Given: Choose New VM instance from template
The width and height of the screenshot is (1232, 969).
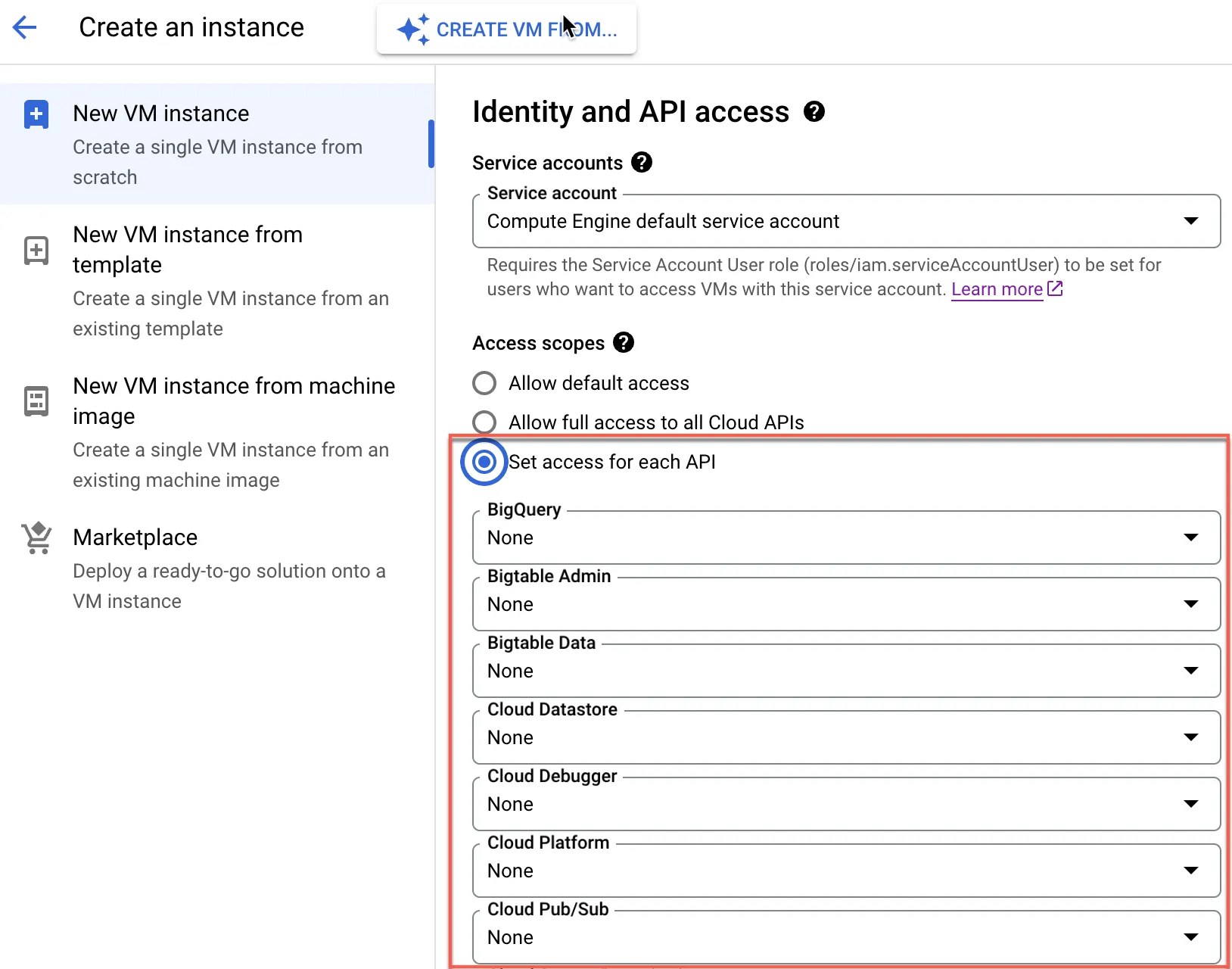Looking at the screenshot, I should 217,280.
